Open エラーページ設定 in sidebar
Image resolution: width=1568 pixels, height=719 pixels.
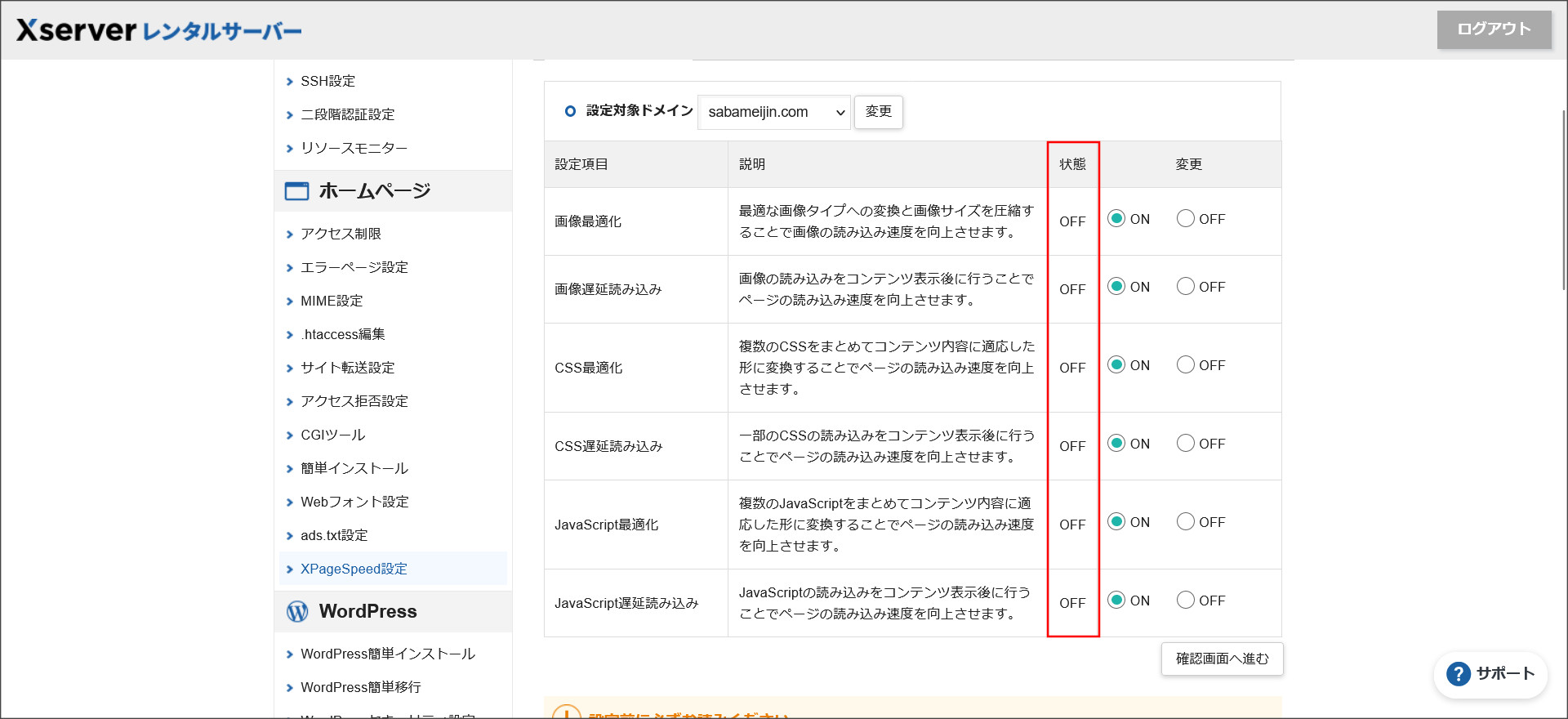tap(354, 267)
